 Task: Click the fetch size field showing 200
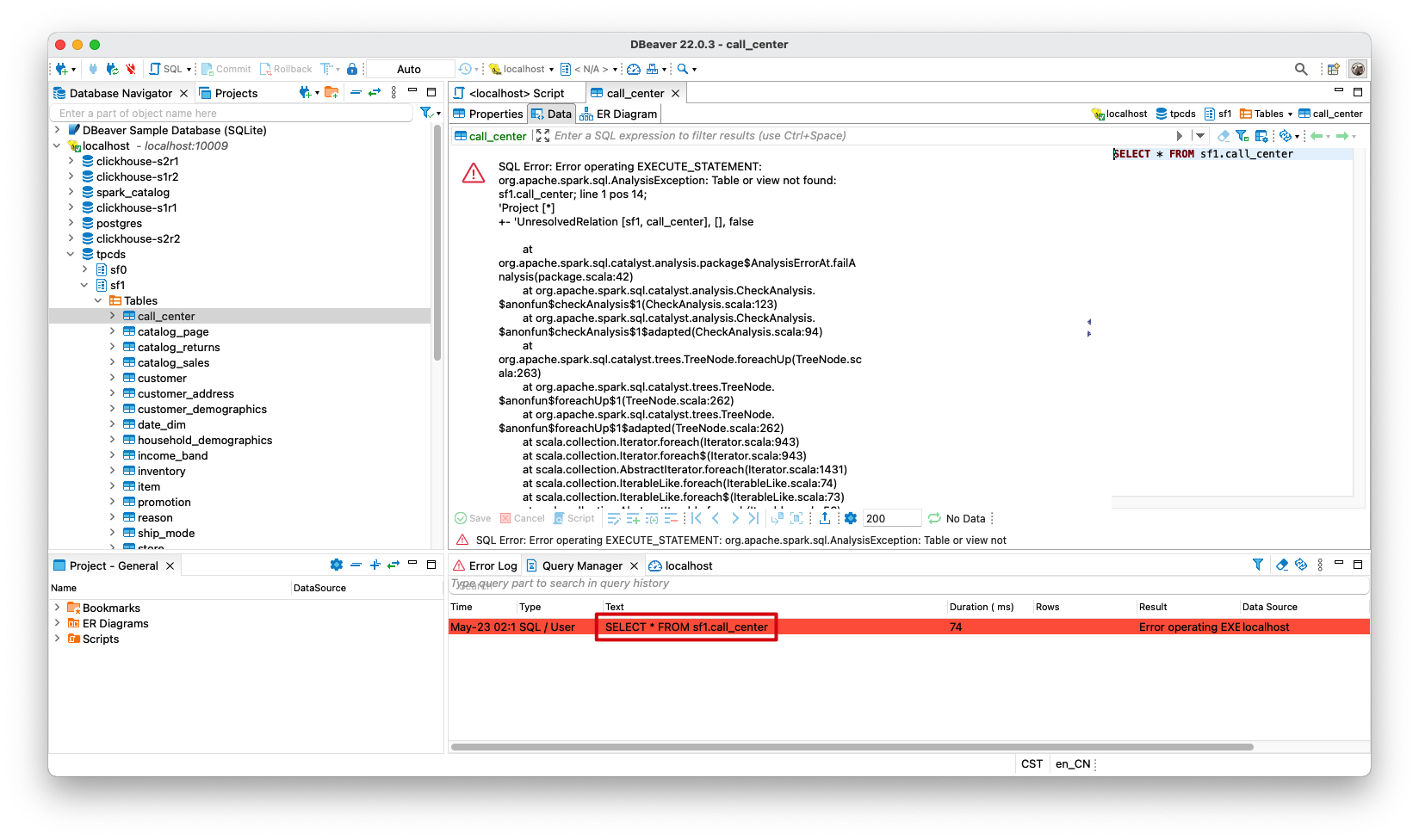pyautogui.click(x=892, y=518)
